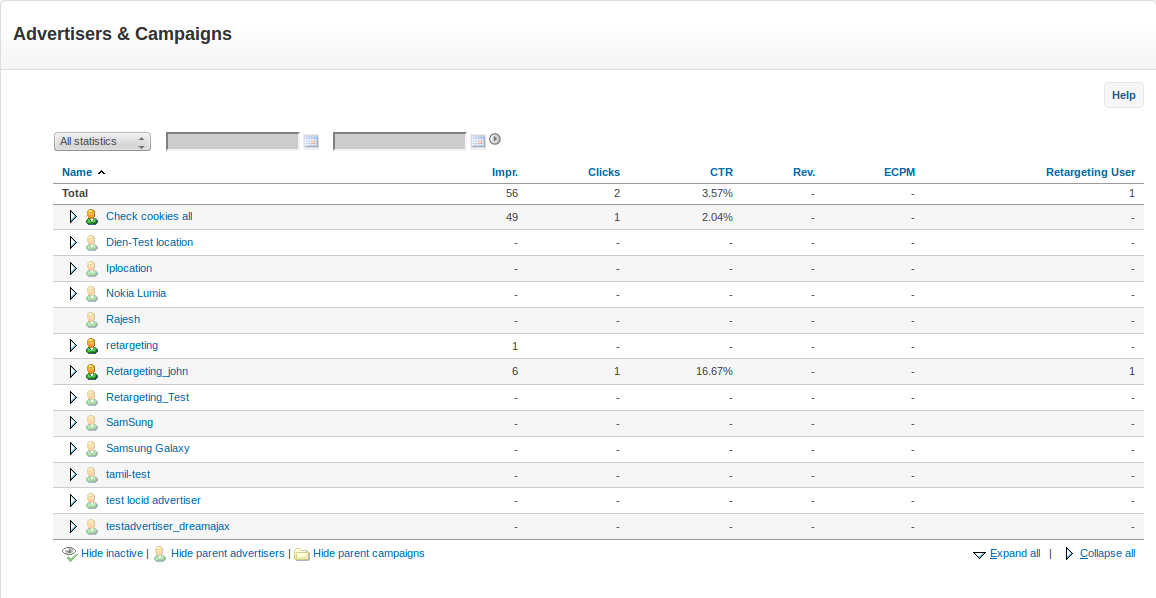This screenshot has width=1156, height=598.
Task: Open the All statistics dropdown
Action: (102, 141)
